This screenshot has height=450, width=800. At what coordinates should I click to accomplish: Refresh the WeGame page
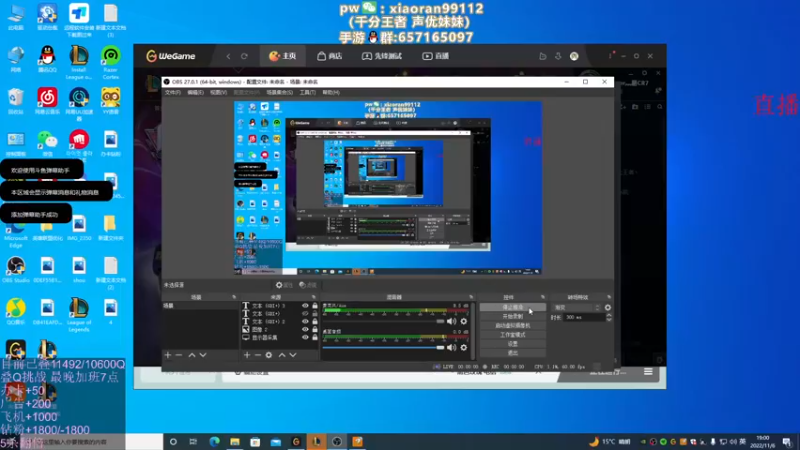tap(244, 56)
